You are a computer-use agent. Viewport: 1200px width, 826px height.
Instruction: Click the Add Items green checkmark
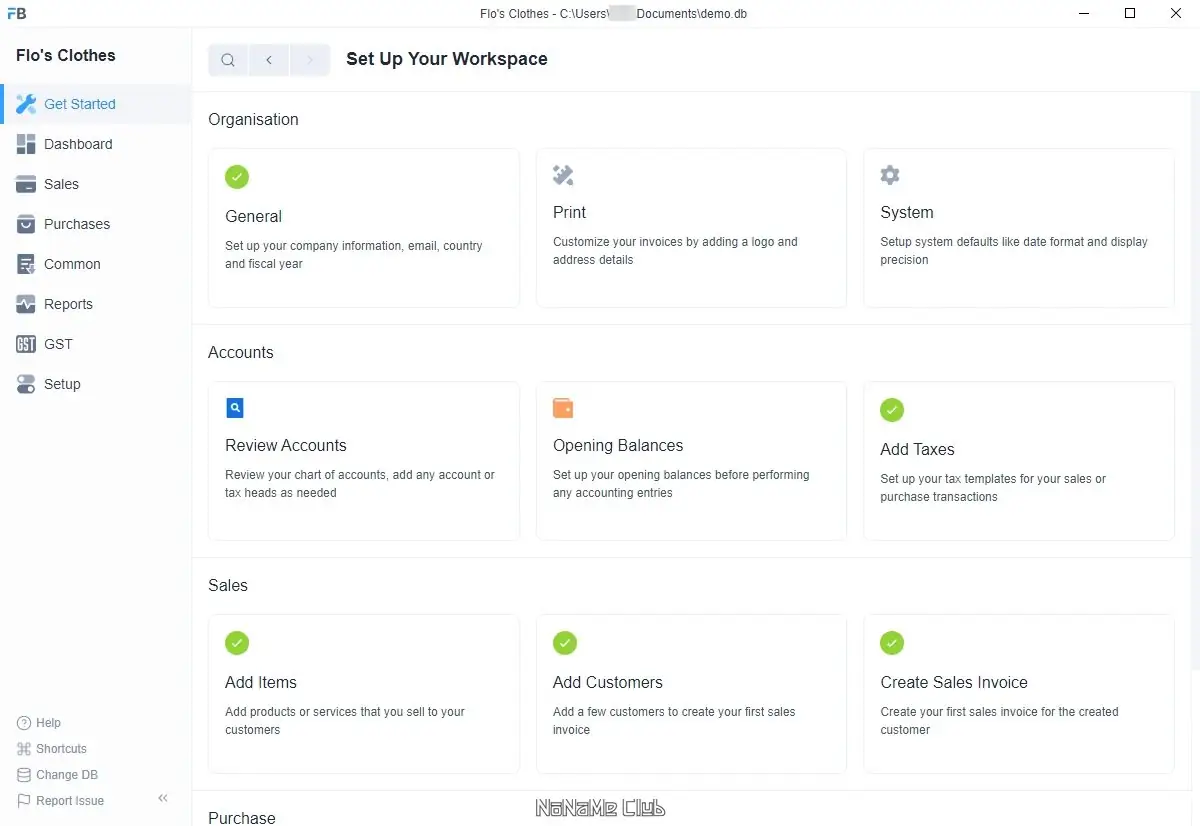pos(237,643)
